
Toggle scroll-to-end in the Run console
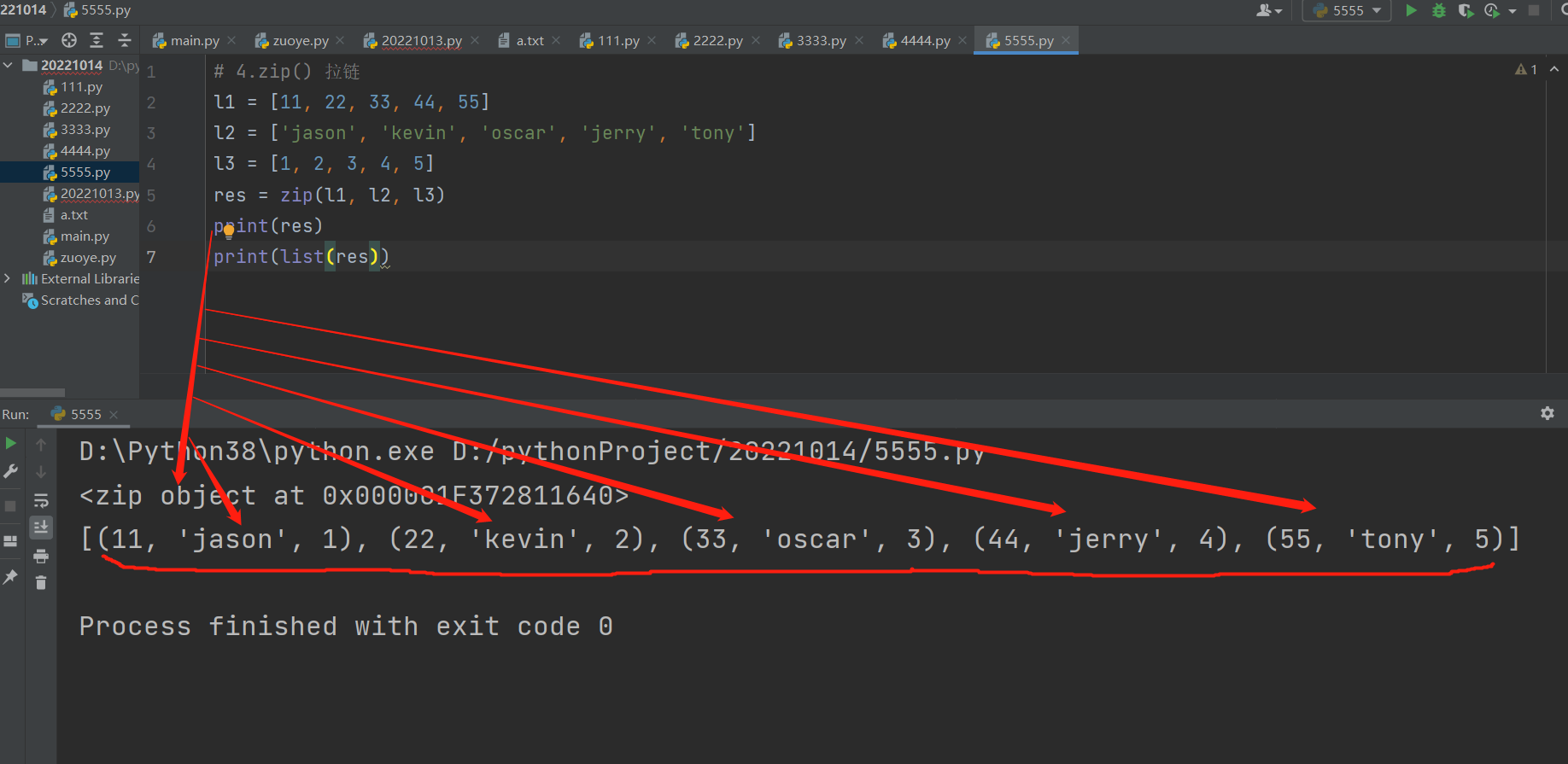[x=40, y=528]
